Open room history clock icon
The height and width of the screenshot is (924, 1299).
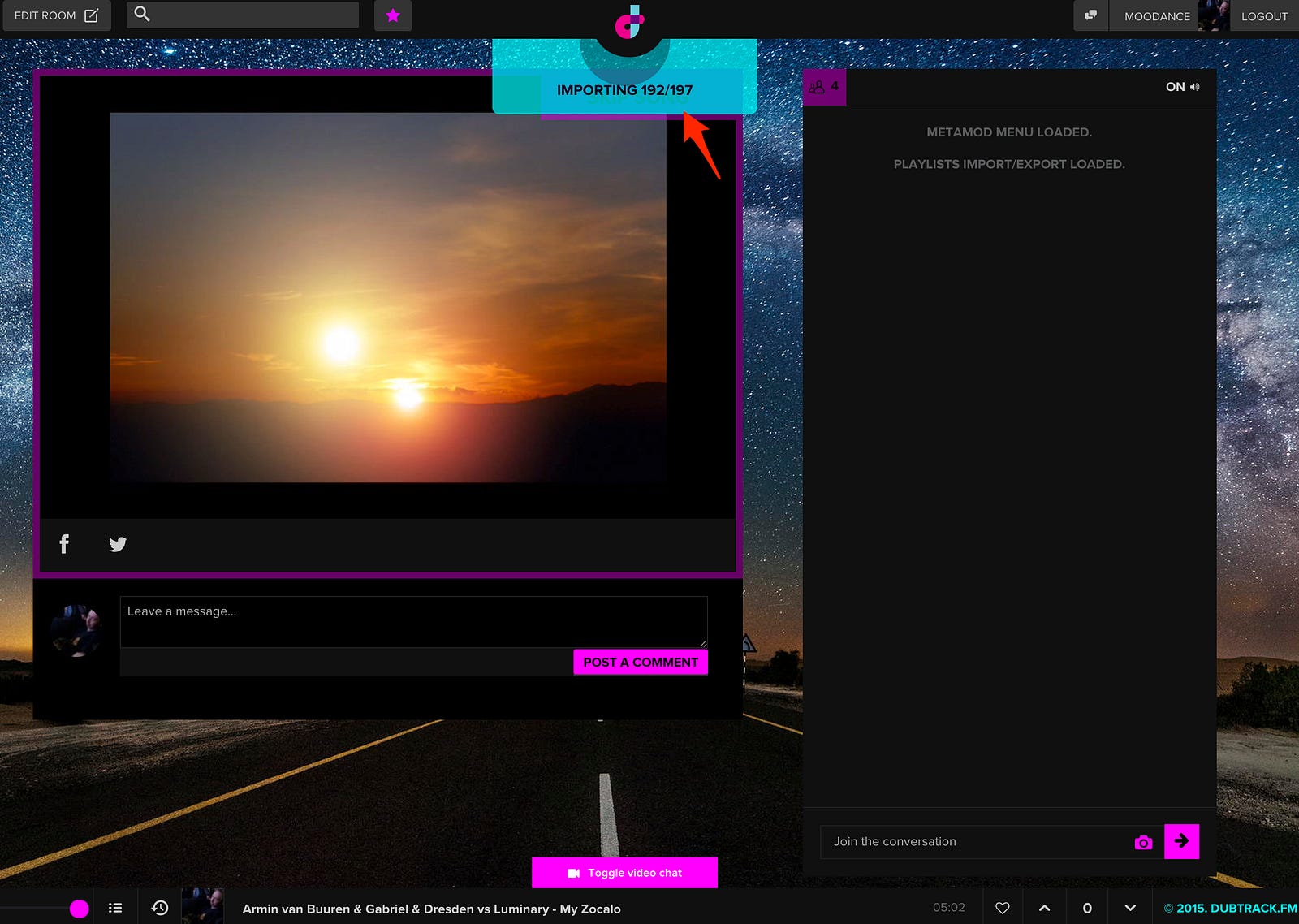(160, 908)
